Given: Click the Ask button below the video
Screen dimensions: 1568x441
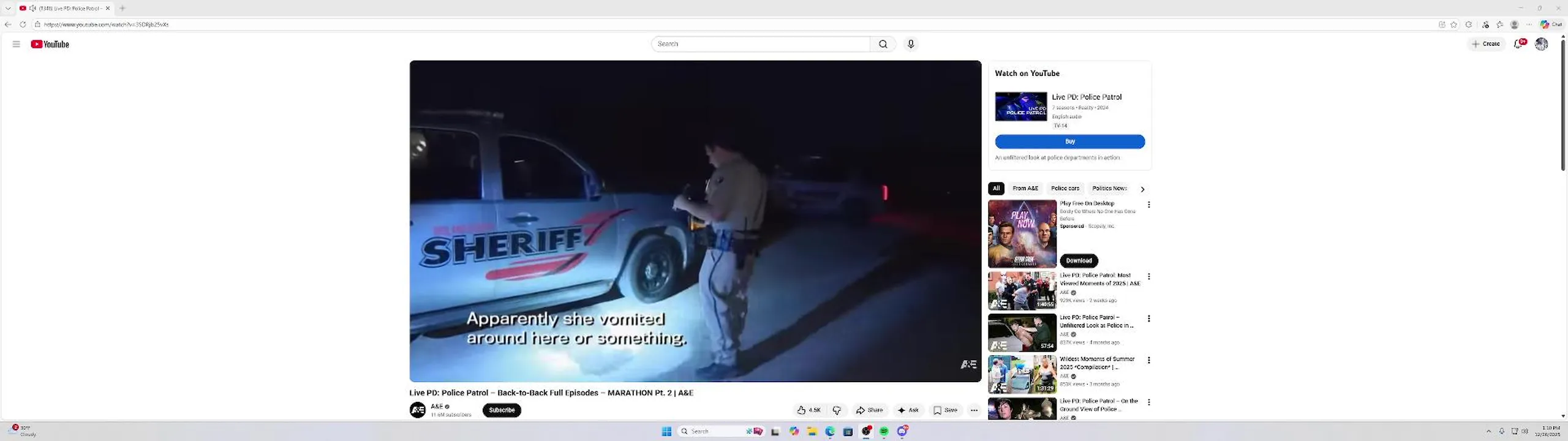Looking at the screenshot, I should (x=908, y=410).
